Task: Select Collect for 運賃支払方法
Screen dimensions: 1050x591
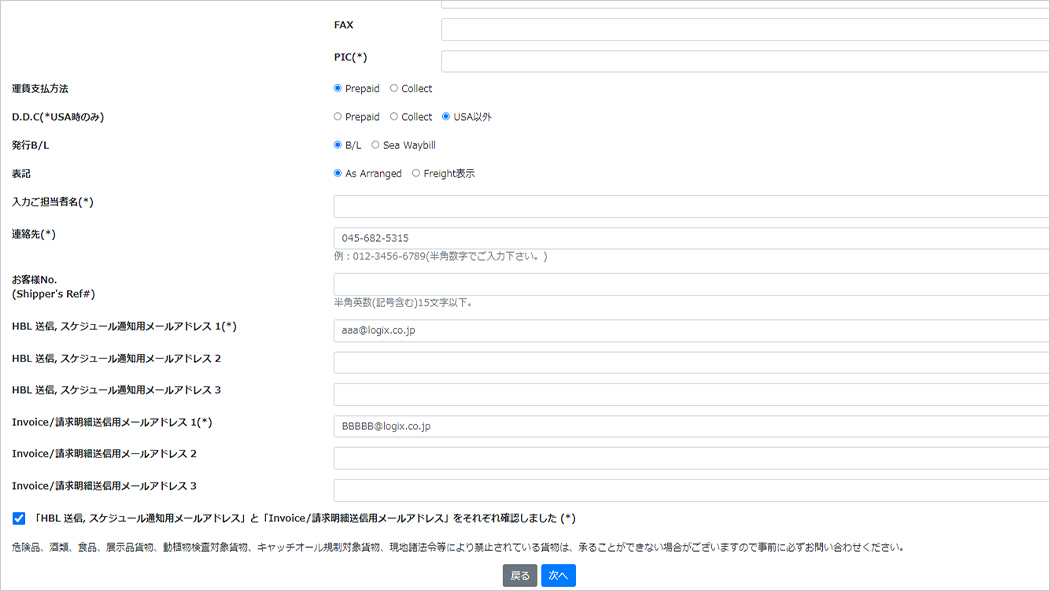Action: [394, 89]
